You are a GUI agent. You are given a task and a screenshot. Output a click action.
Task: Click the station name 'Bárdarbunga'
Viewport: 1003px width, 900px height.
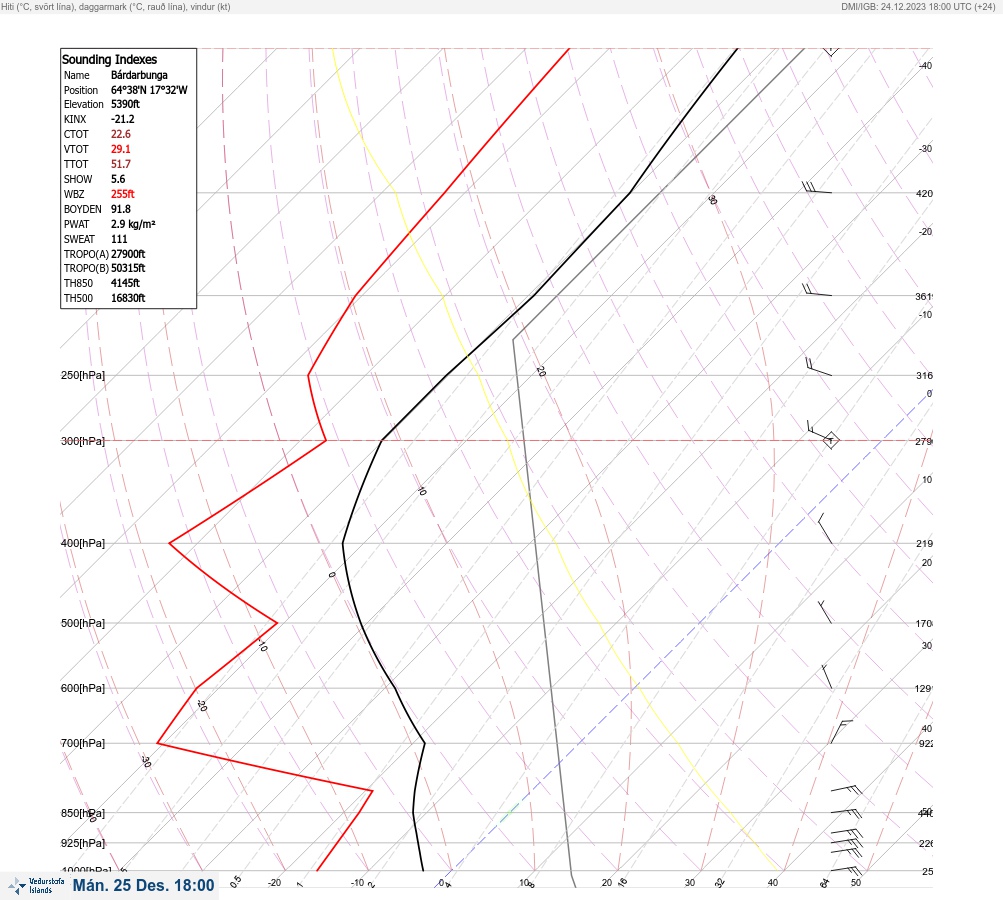(x=139, y=75)
